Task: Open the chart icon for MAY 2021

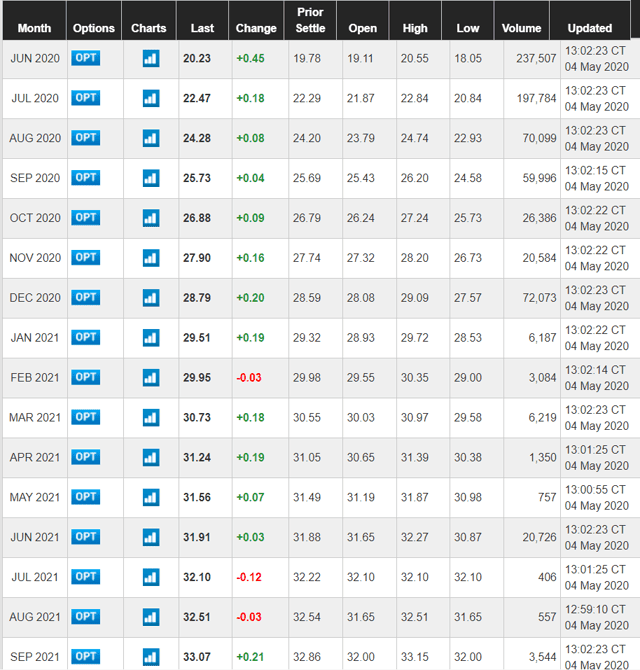Action: click(x=151, y=497)
